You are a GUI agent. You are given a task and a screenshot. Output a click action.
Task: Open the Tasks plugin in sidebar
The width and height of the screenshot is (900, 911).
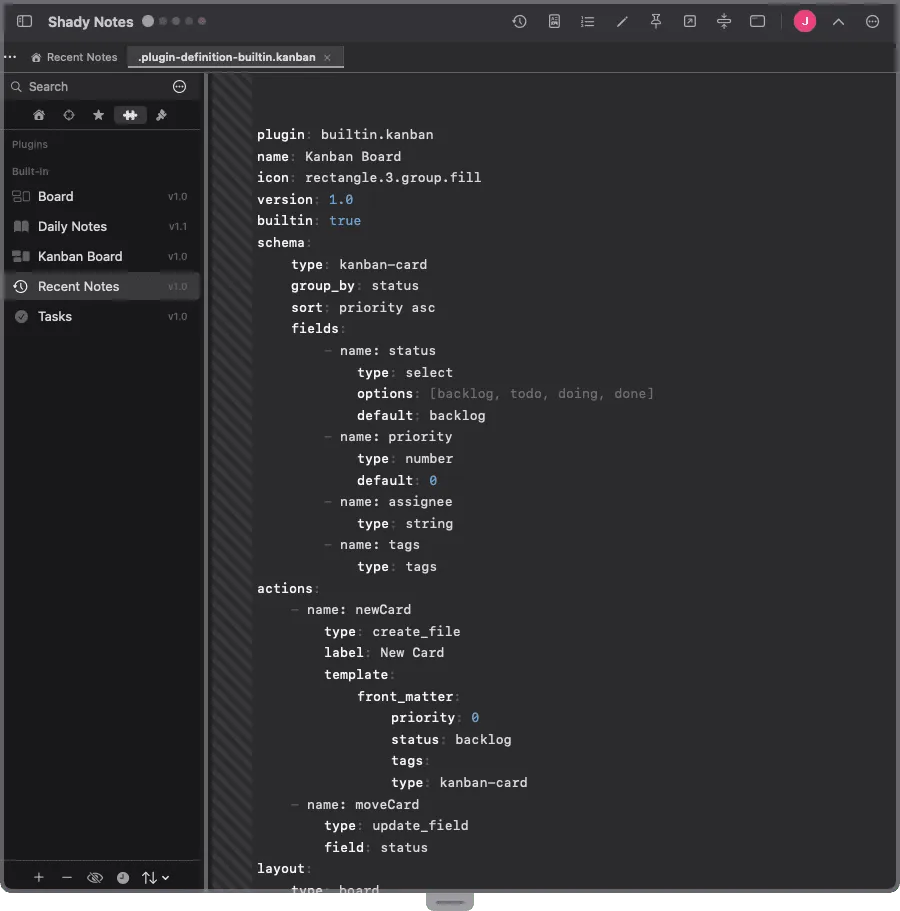[x=102, y=317]
